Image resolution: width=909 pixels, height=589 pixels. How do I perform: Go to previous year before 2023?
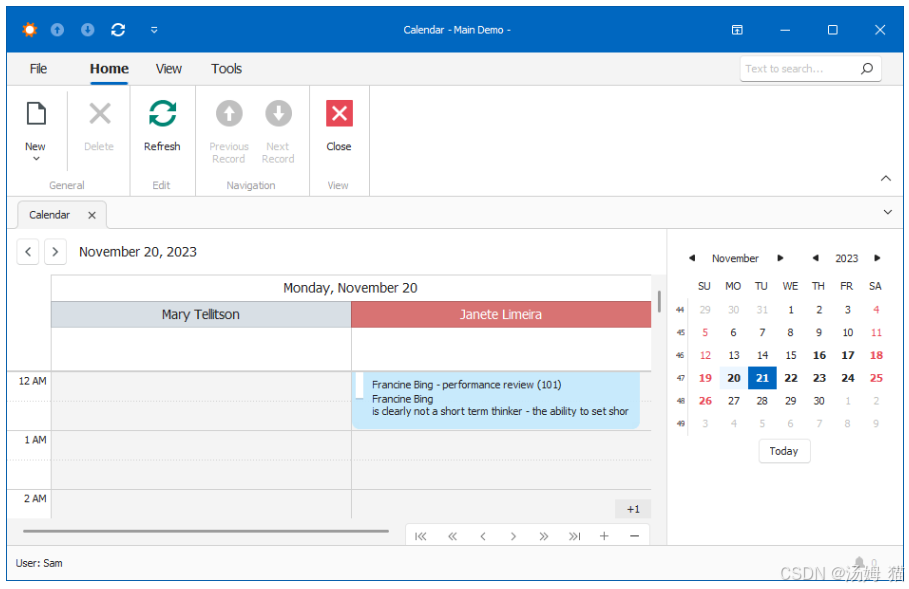pos(816,258)
